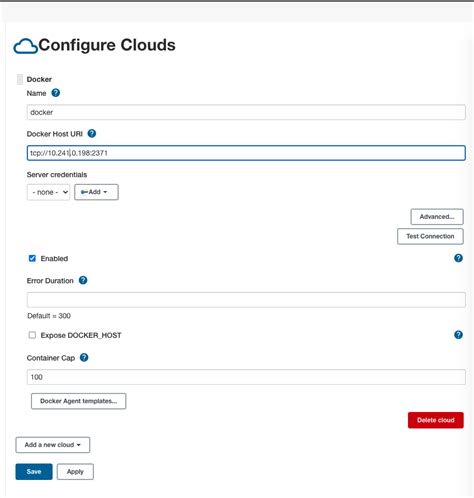Click the Docker section title
Viewport: 474px width, 498px height.
[39, 79]
